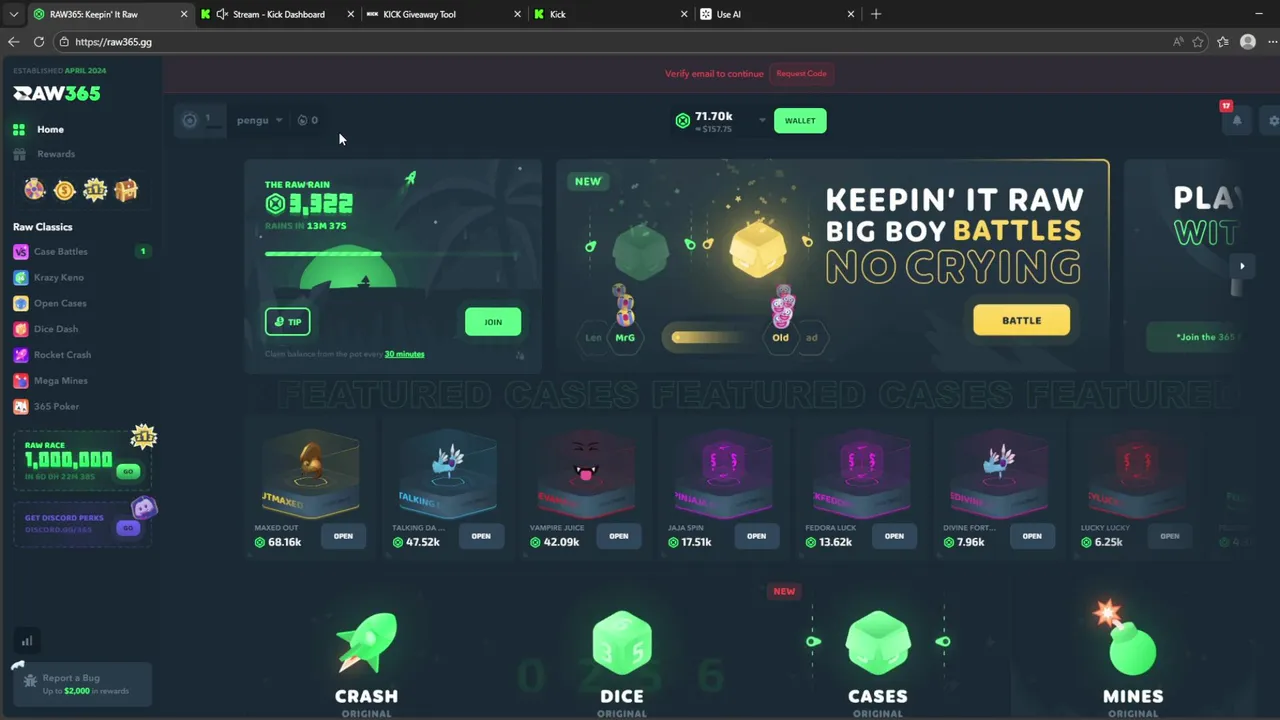The height and width of the screenshot is (720, 1280).
Task: Open the DIVINE FORT... case
Action: tap(1032, 536)
